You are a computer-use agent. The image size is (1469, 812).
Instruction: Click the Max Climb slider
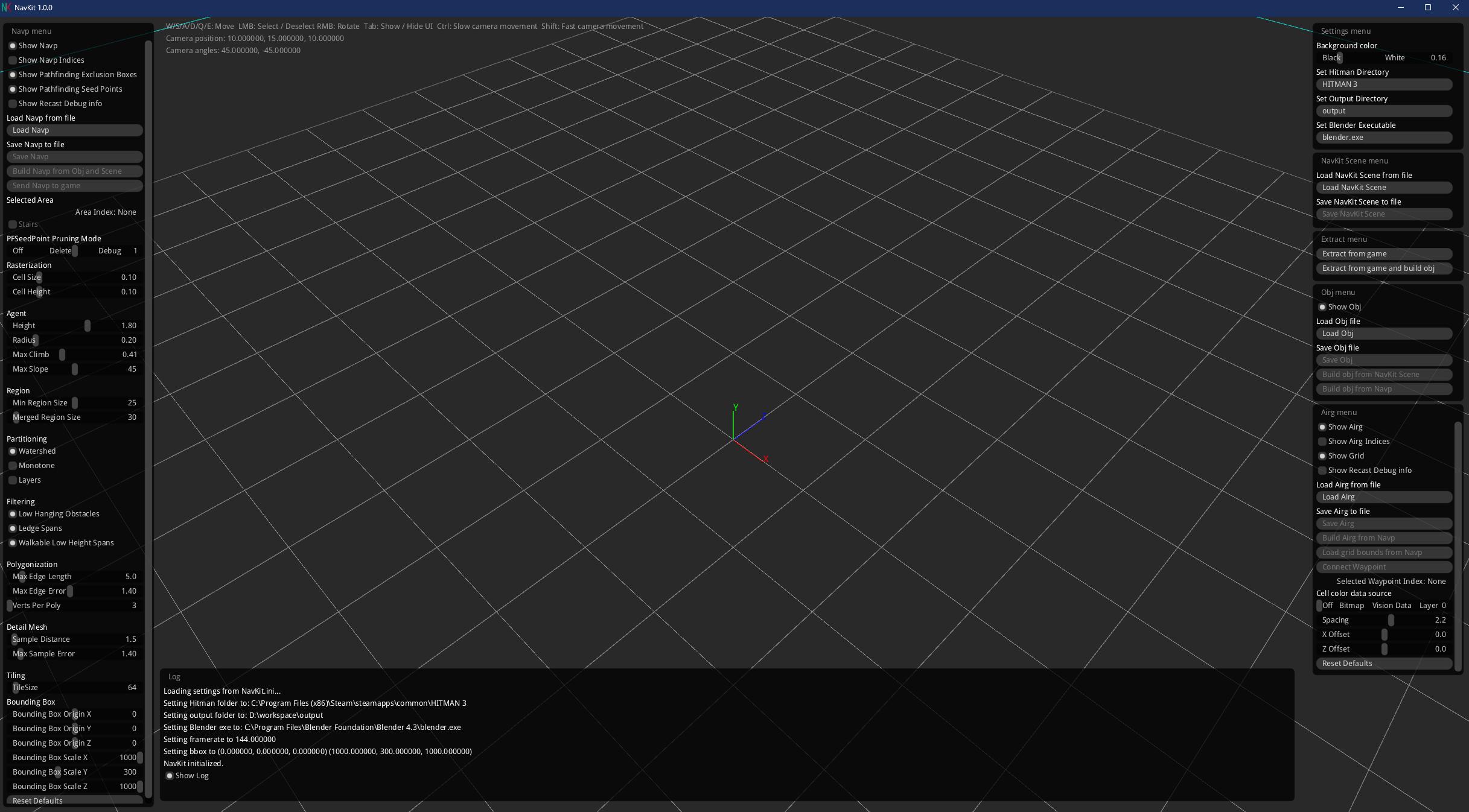click(75, 355)
